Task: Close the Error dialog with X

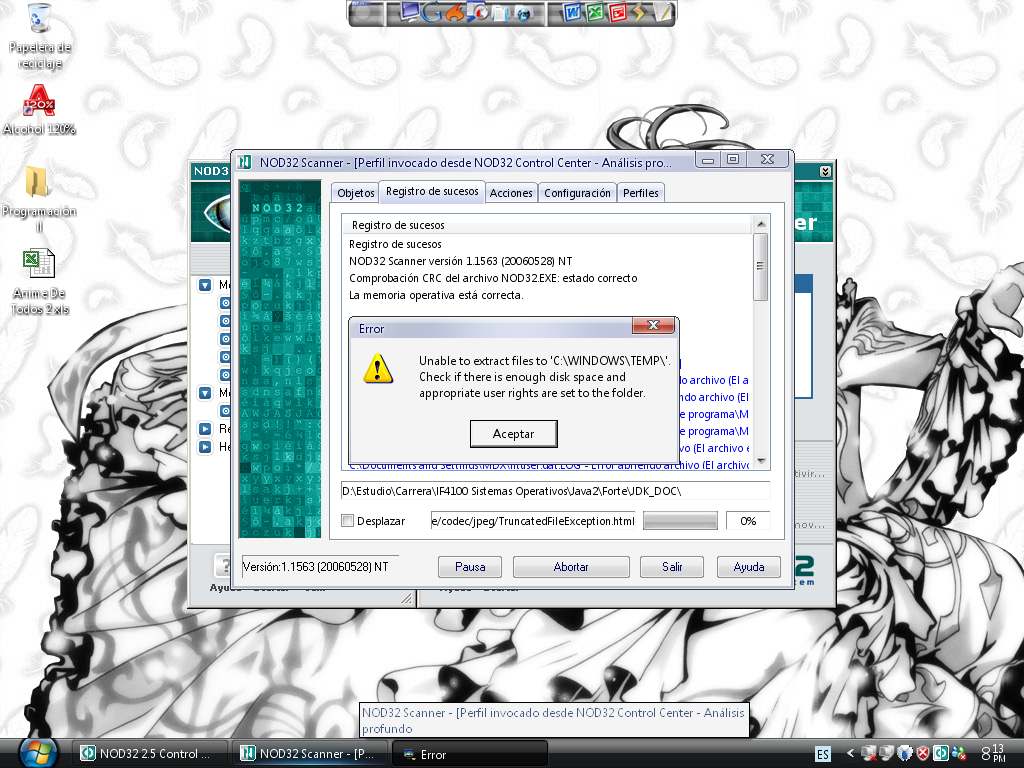Action: (652, 325)
